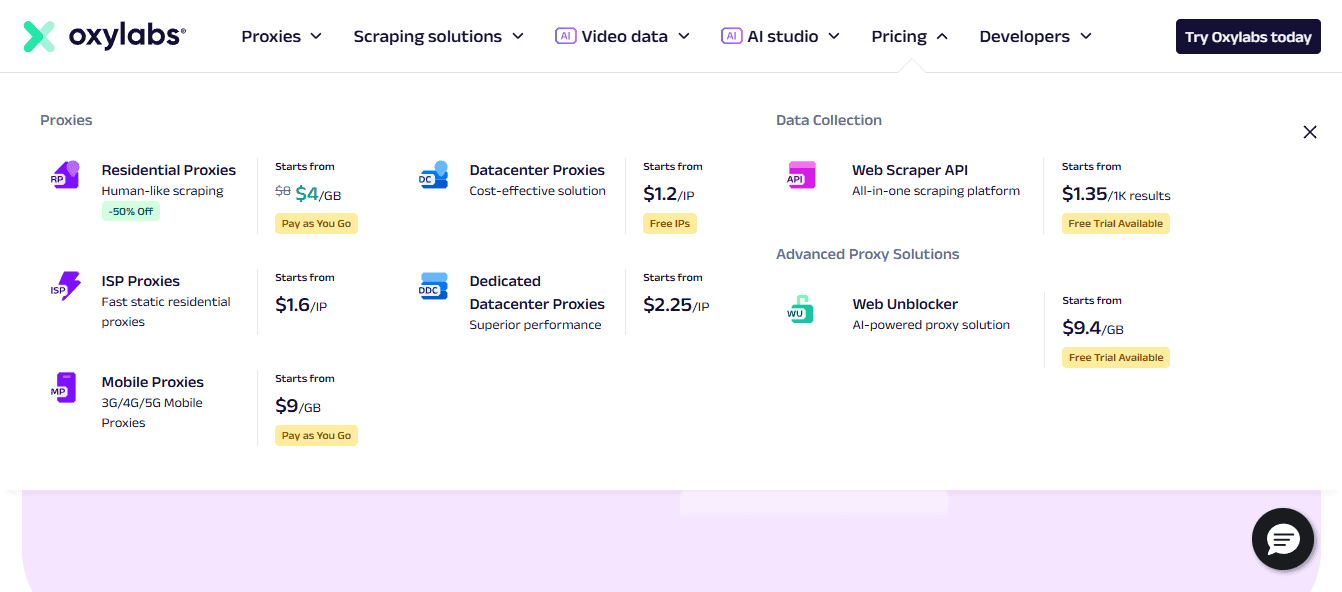Click the Residential Proxies RP icon

point(65,175)
